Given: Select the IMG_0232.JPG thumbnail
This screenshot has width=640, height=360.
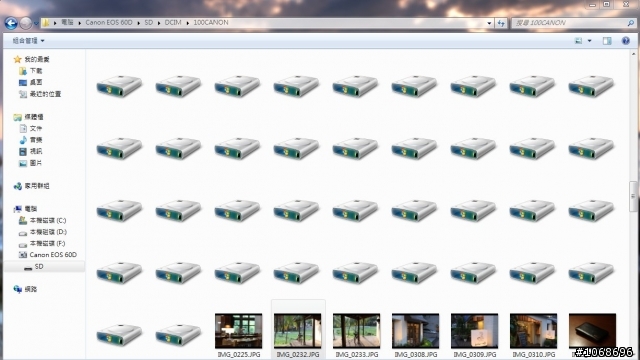Looking at the screenshot, I should (298, 331).
